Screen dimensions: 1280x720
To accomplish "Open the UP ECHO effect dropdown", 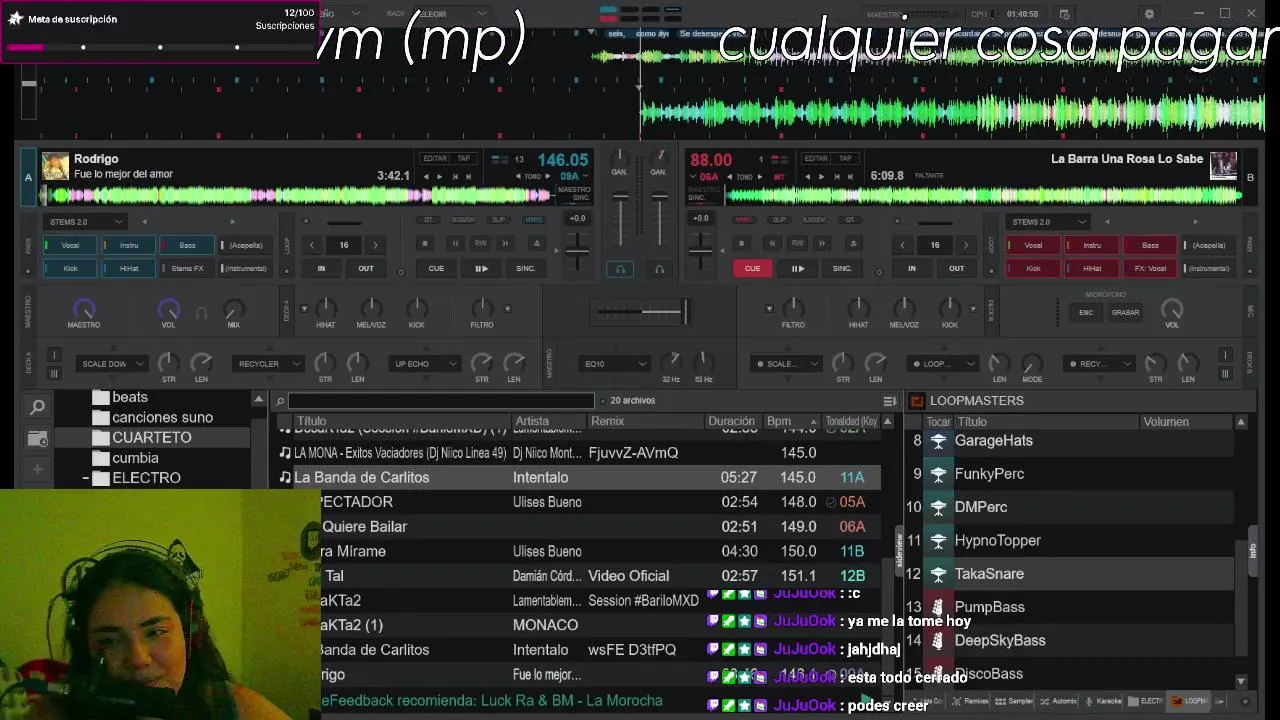I will (x=424, y=364).
